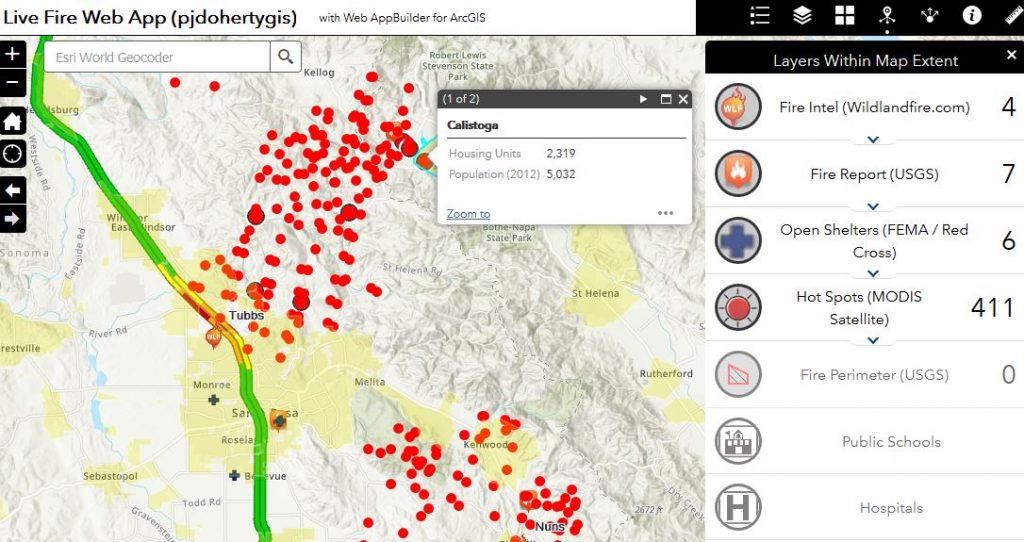
Task: Click the My Location target button
Action: tap(12, 154)
